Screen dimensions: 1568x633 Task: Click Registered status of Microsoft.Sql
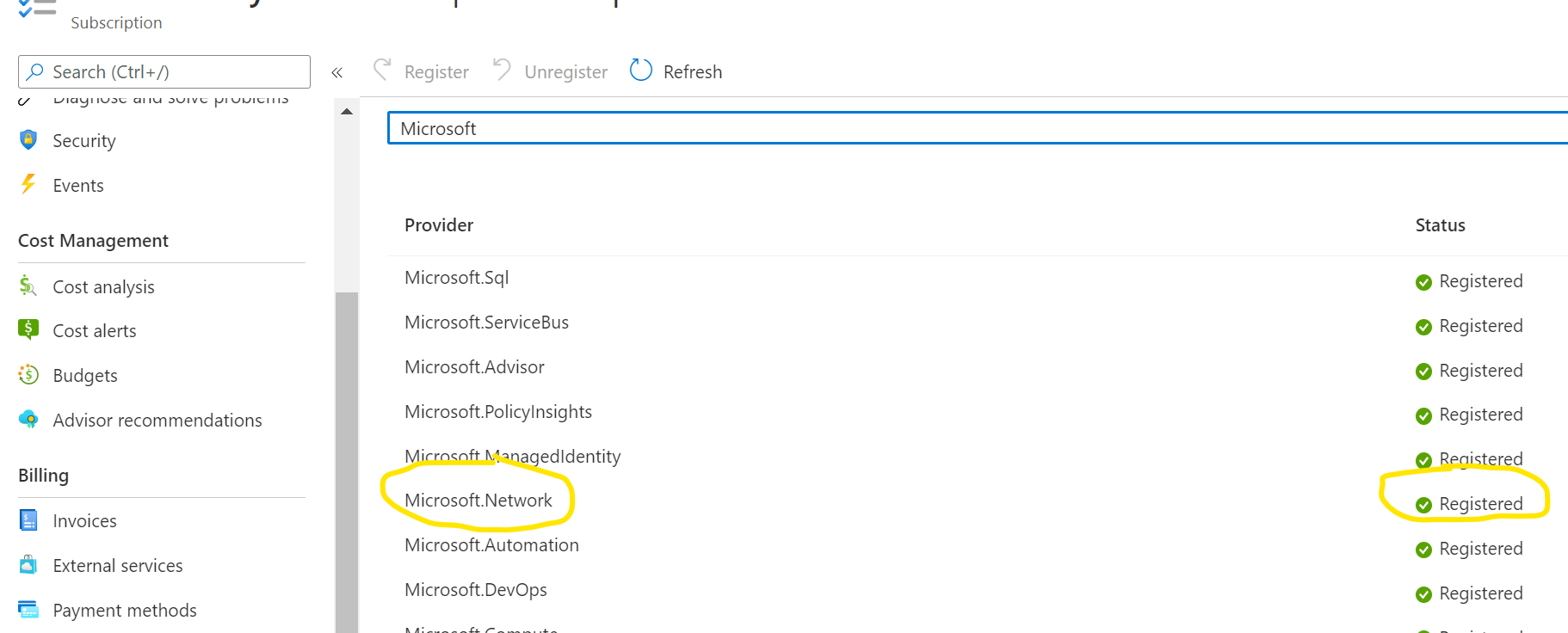point(1481,281)
